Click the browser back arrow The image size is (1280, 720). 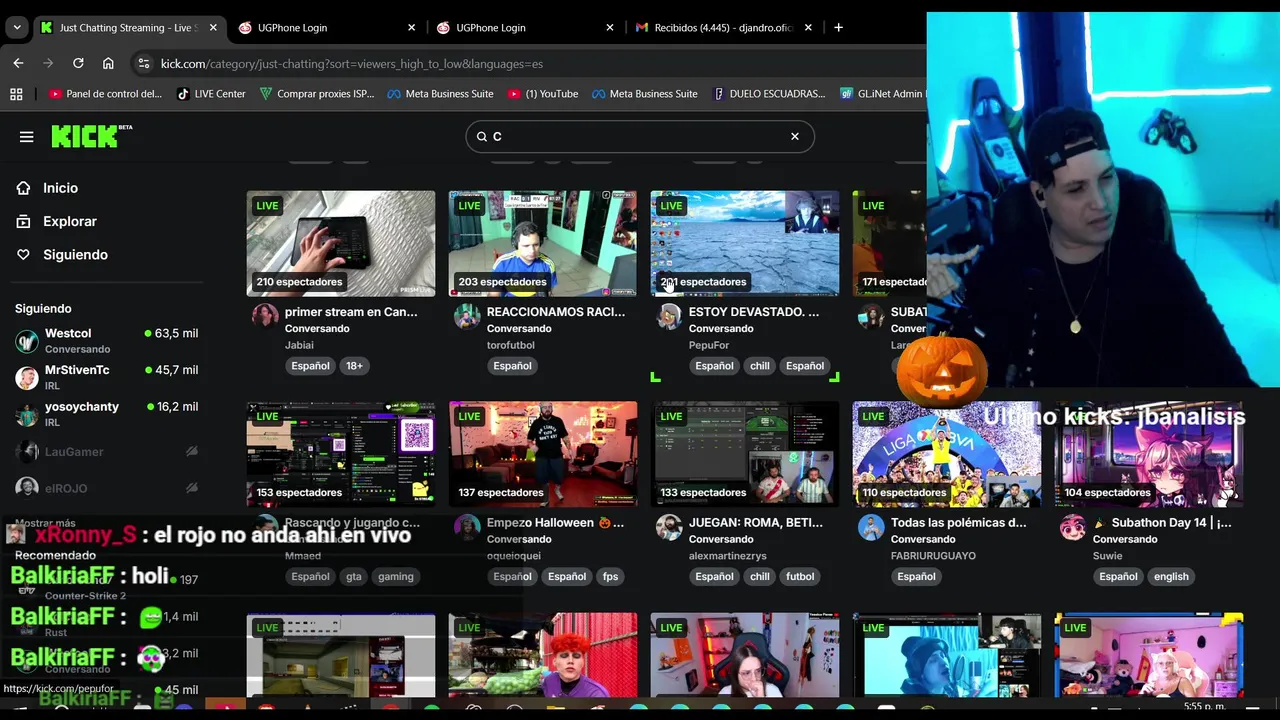(x=18, y=63)
